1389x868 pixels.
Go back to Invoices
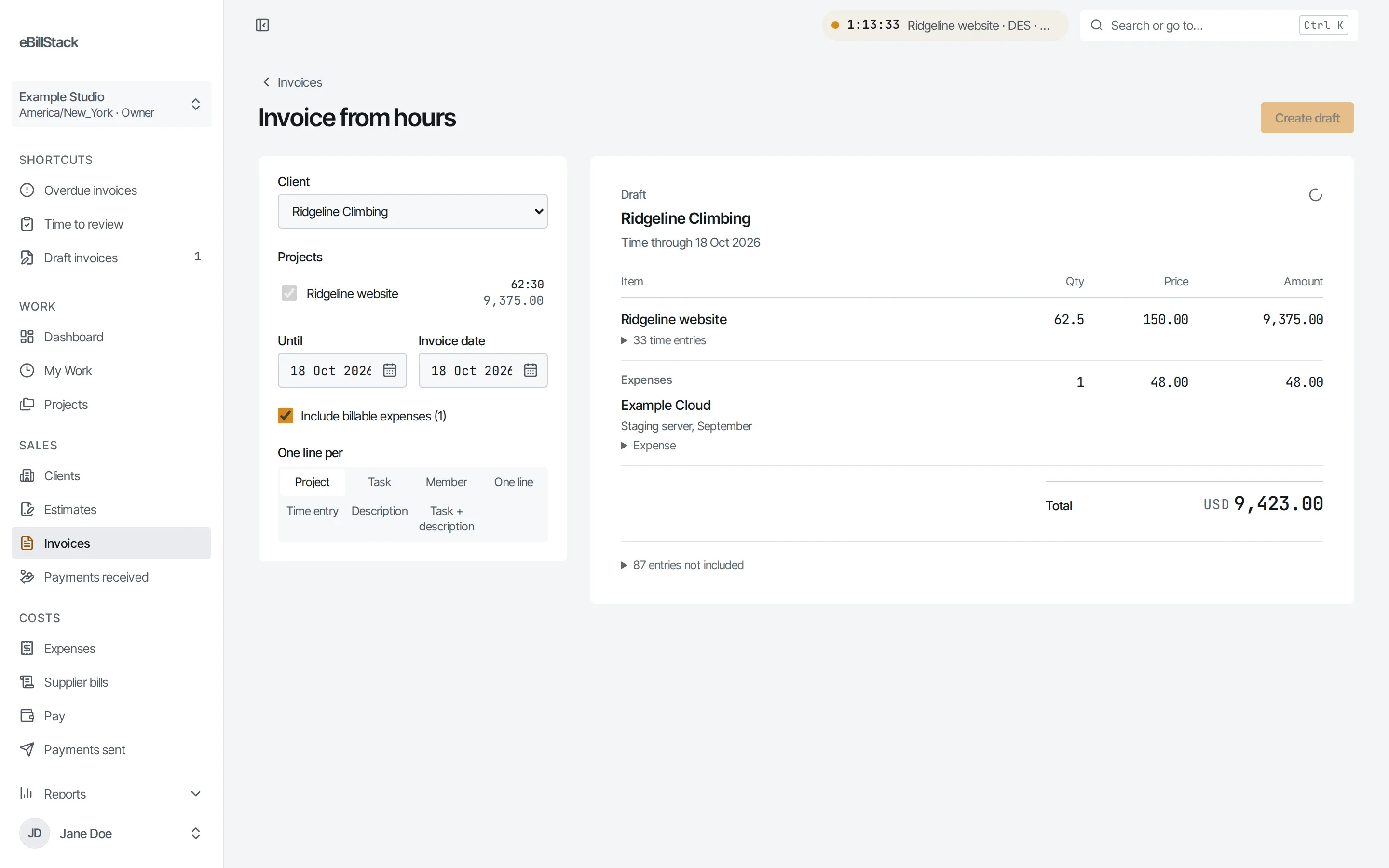[x=293, y=82]
